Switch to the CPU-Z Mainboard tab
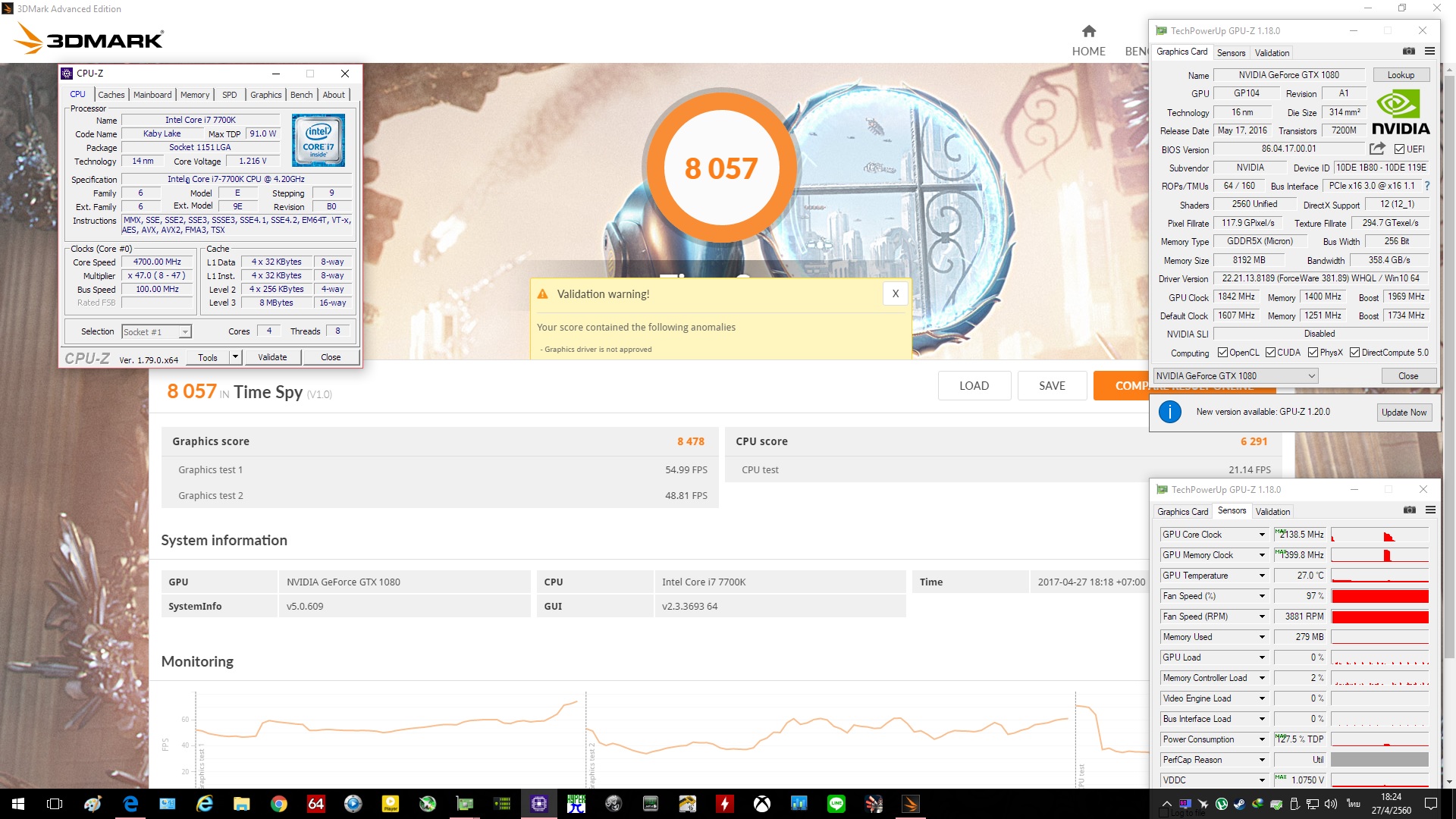 (152, 95)
